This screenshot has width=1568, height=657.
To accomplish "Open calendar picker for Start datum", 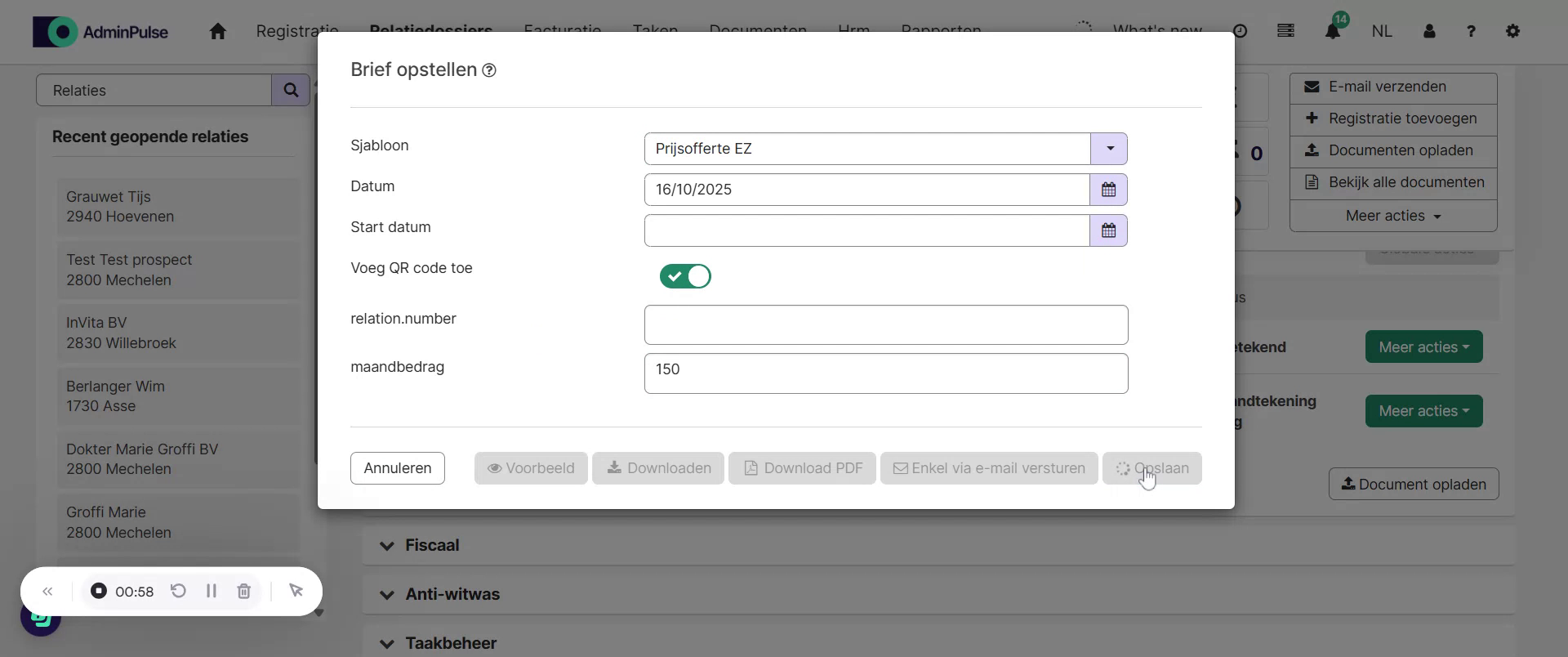I will (x=1108, y=230).
